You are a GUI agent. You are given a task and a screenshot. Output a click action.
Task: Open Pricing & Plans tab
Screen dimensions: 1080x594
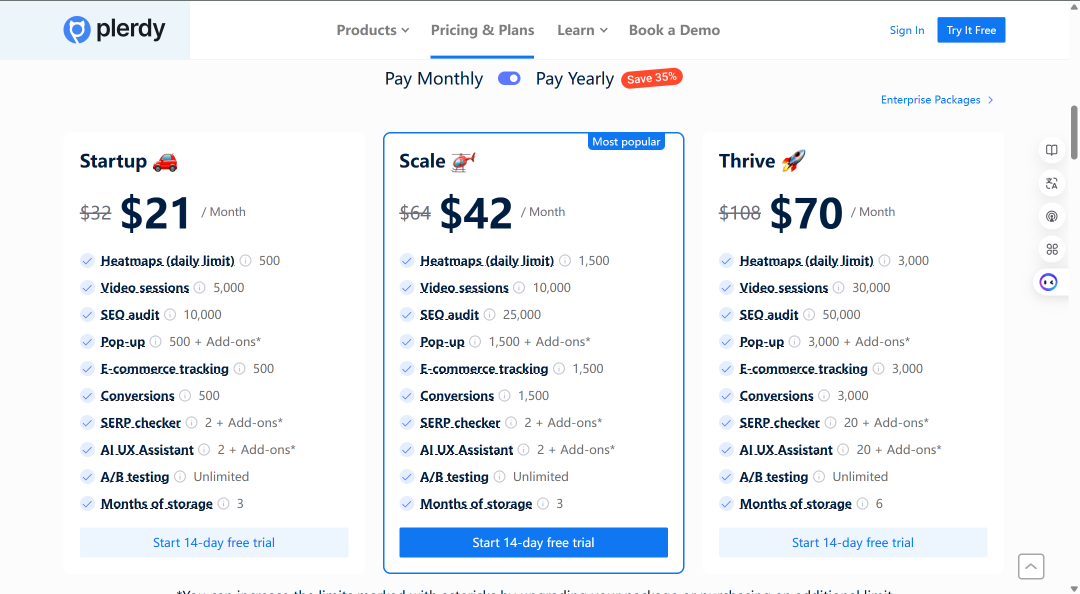pos(482,30)
